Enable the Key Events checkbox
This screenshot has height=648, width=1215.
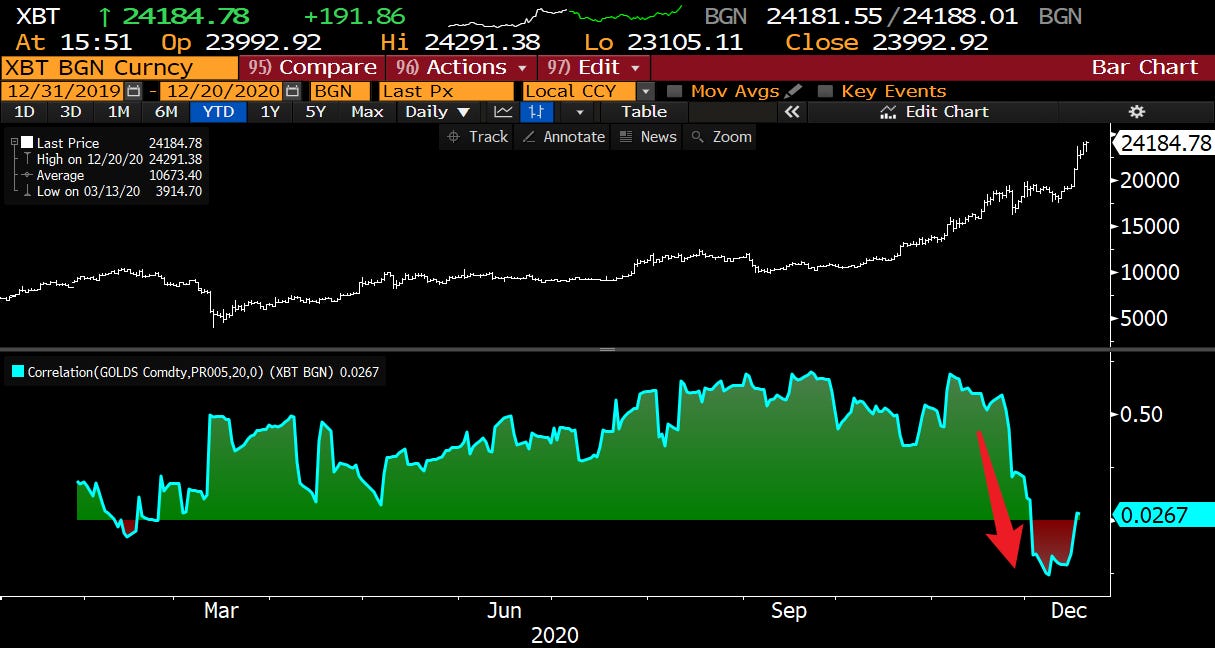825,91
